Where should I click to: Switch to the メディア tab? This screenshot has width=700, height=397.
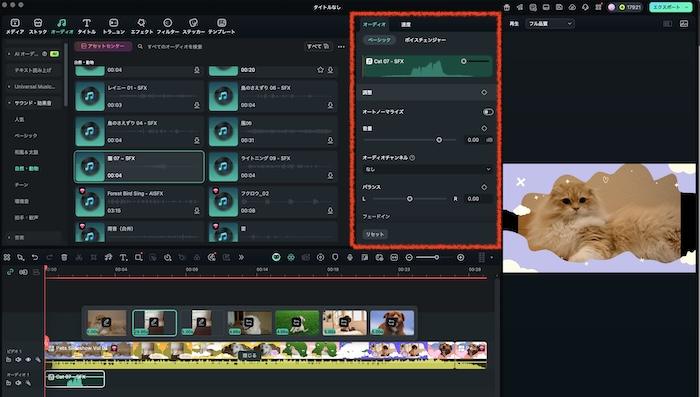click(x=15, y=26)
